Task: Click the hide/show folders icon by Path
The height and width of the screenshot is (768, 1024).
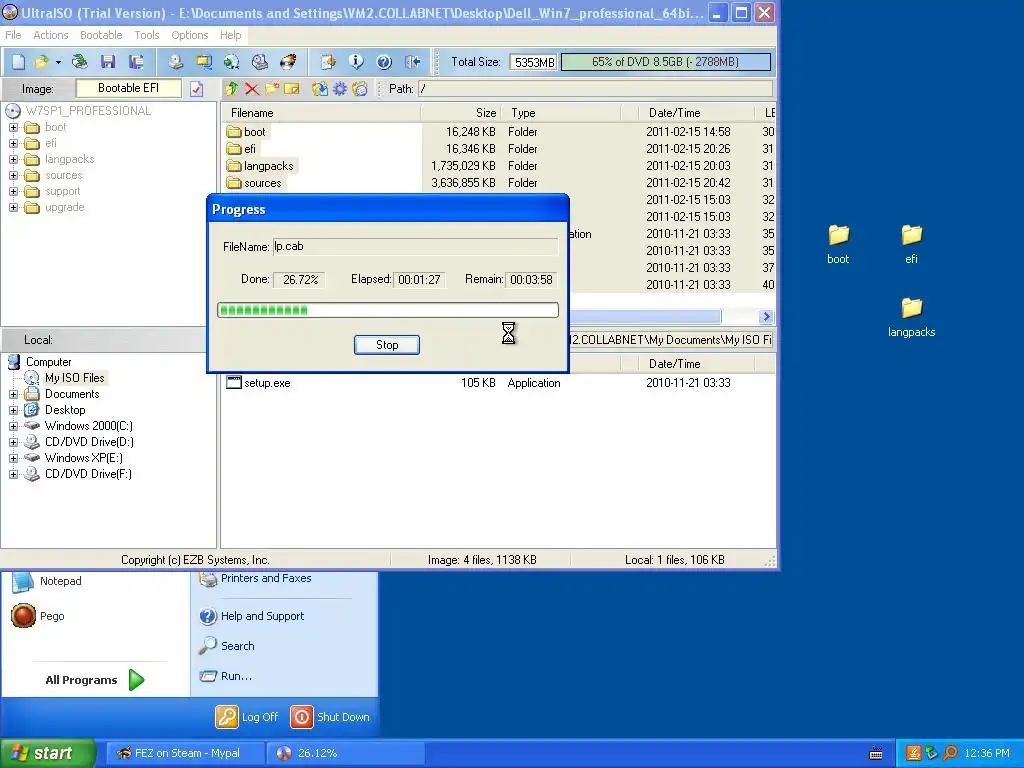Action: coord(360,89)
